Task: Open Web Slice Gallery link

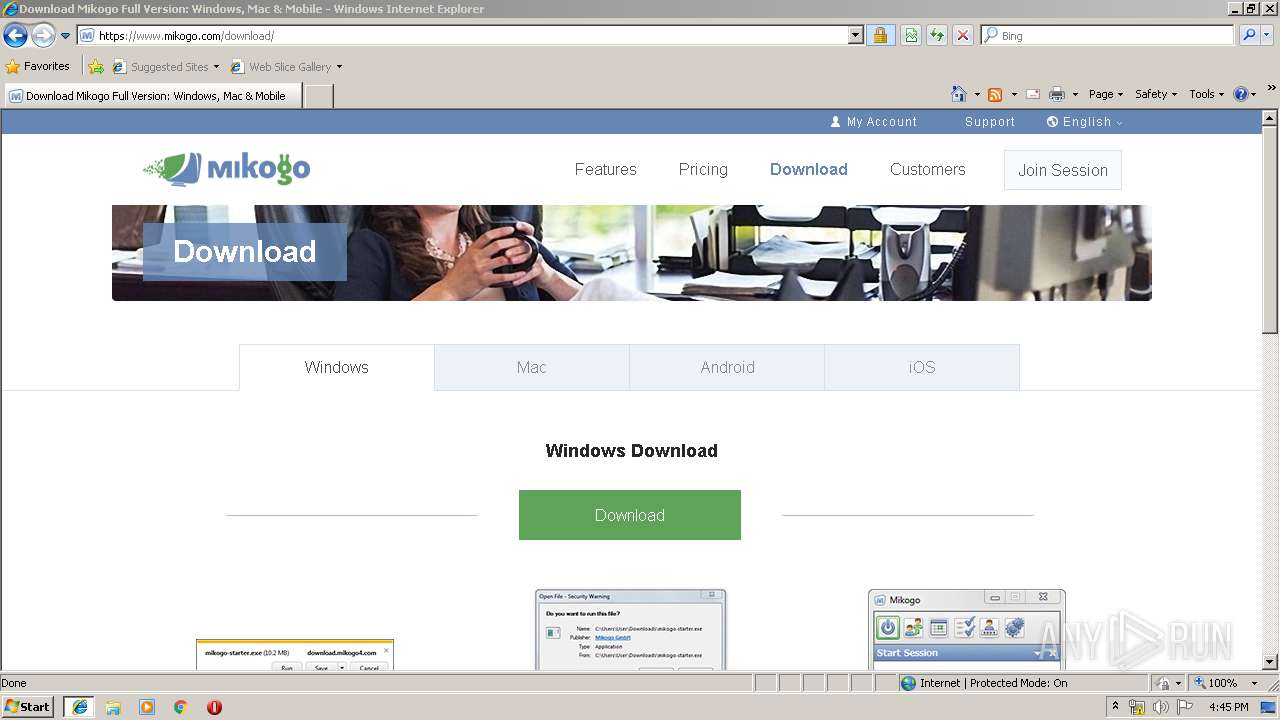Action: coord(286,67)
